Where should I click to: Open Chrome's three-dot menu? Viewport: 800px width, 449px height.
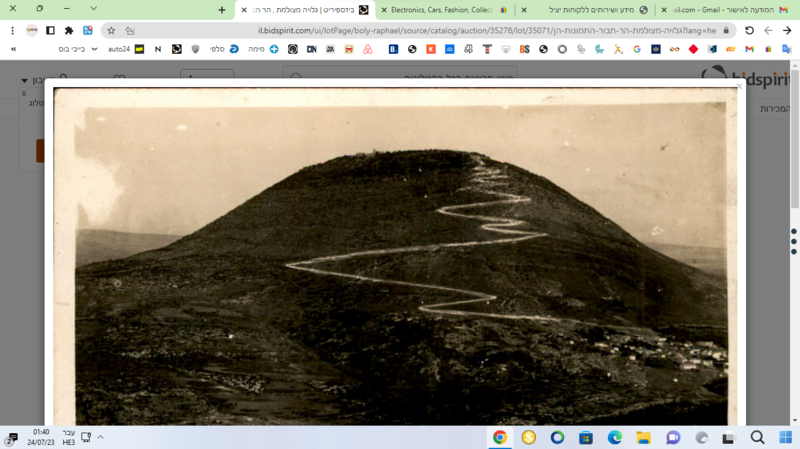(x=13, y=31)
